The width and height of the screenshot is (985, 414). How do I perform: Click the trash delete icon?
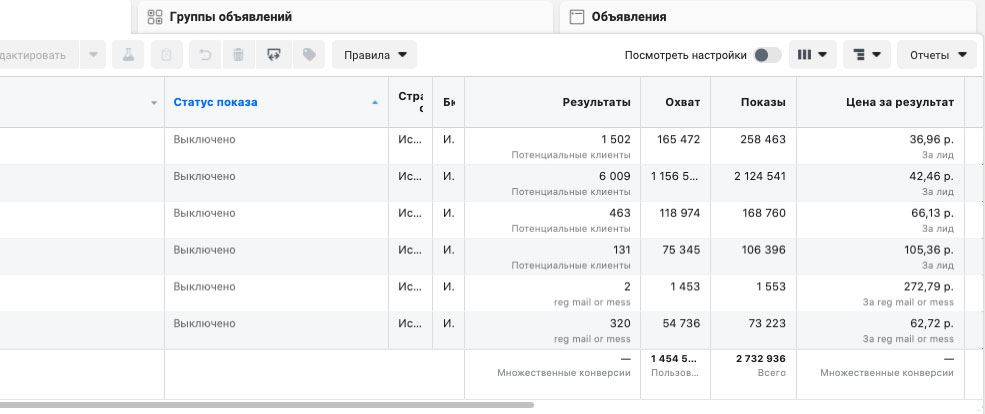coord(238,55)
